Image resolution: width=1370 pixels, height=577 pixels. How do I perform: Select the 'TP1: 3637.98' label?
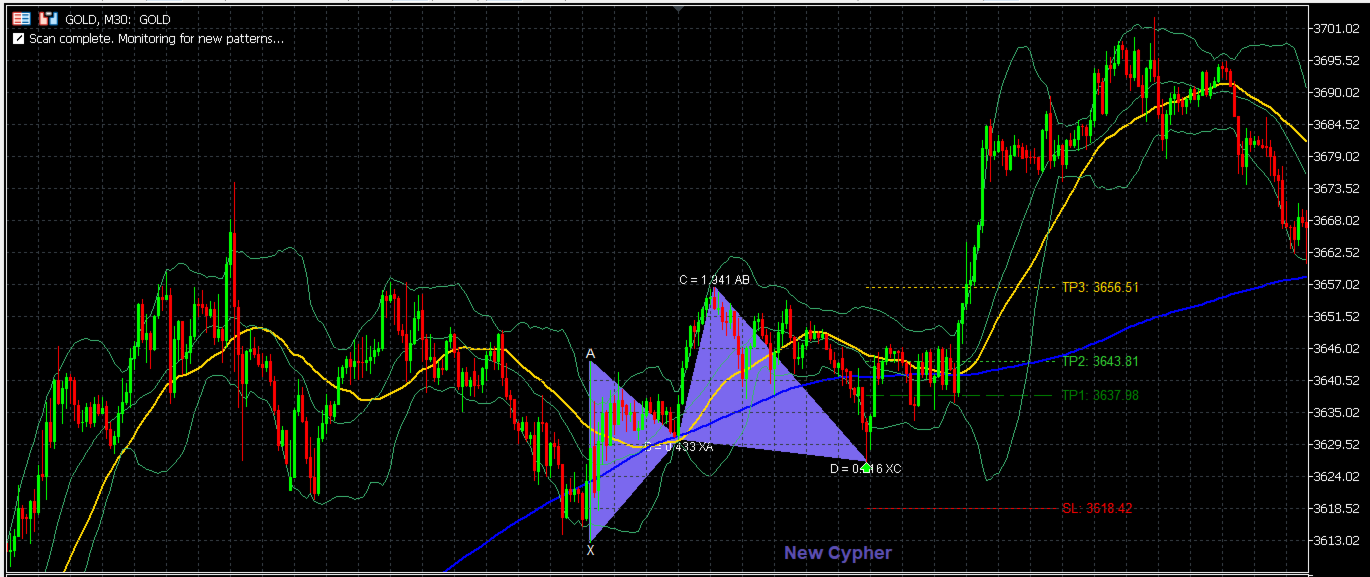click(1100, 395)
